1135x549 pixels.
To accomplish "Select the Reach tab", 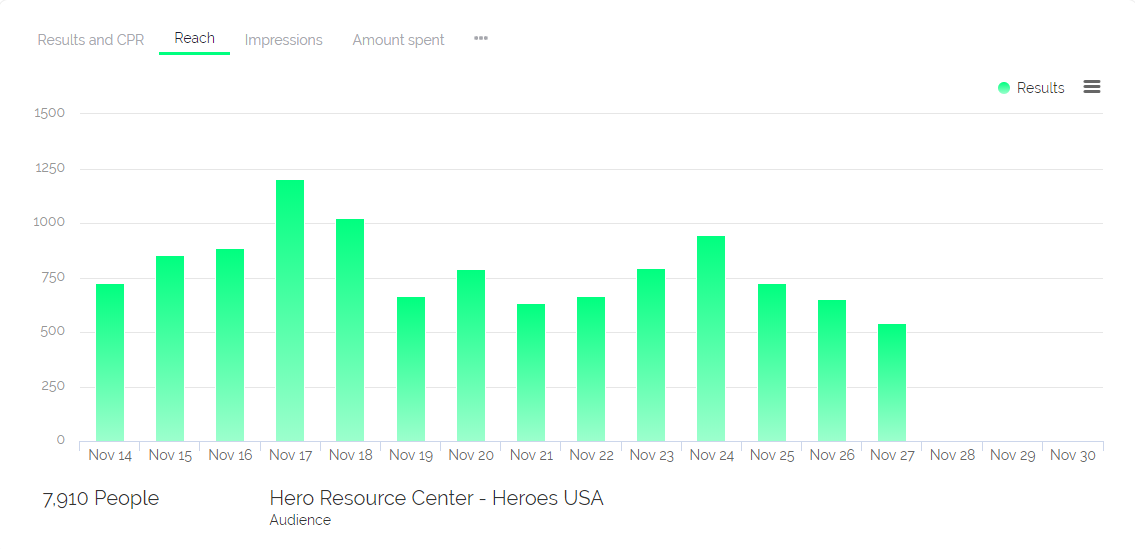I will (194, 38).
